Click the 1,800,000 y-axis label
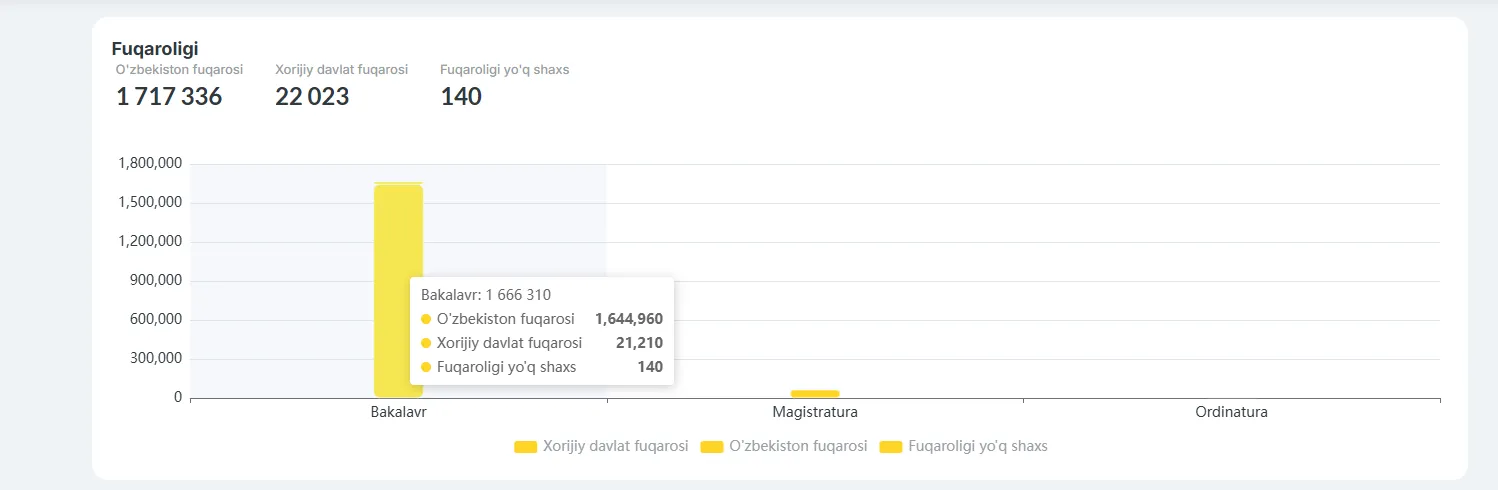Screen dimensions: 1498x490 click(150, 163)
